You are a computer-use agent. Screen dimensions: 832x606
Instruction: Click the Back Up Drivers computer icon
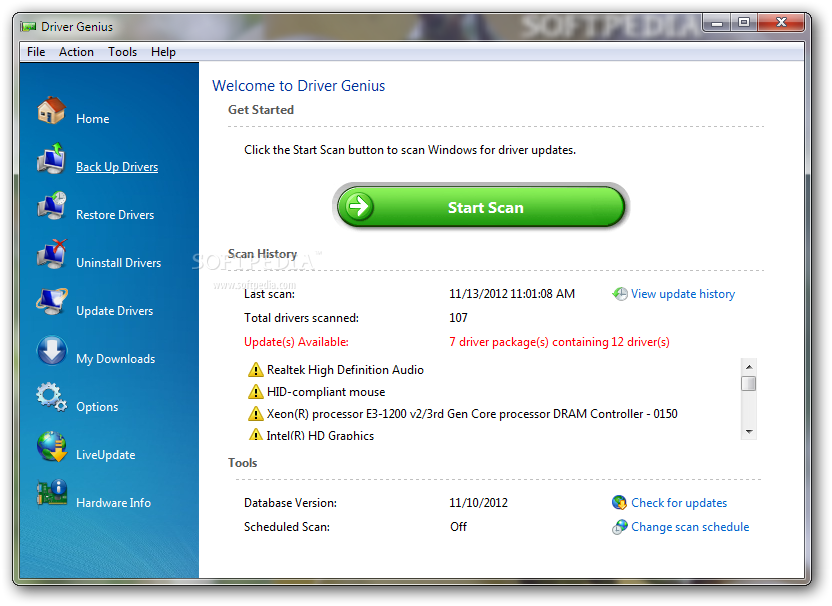point(51,158)
